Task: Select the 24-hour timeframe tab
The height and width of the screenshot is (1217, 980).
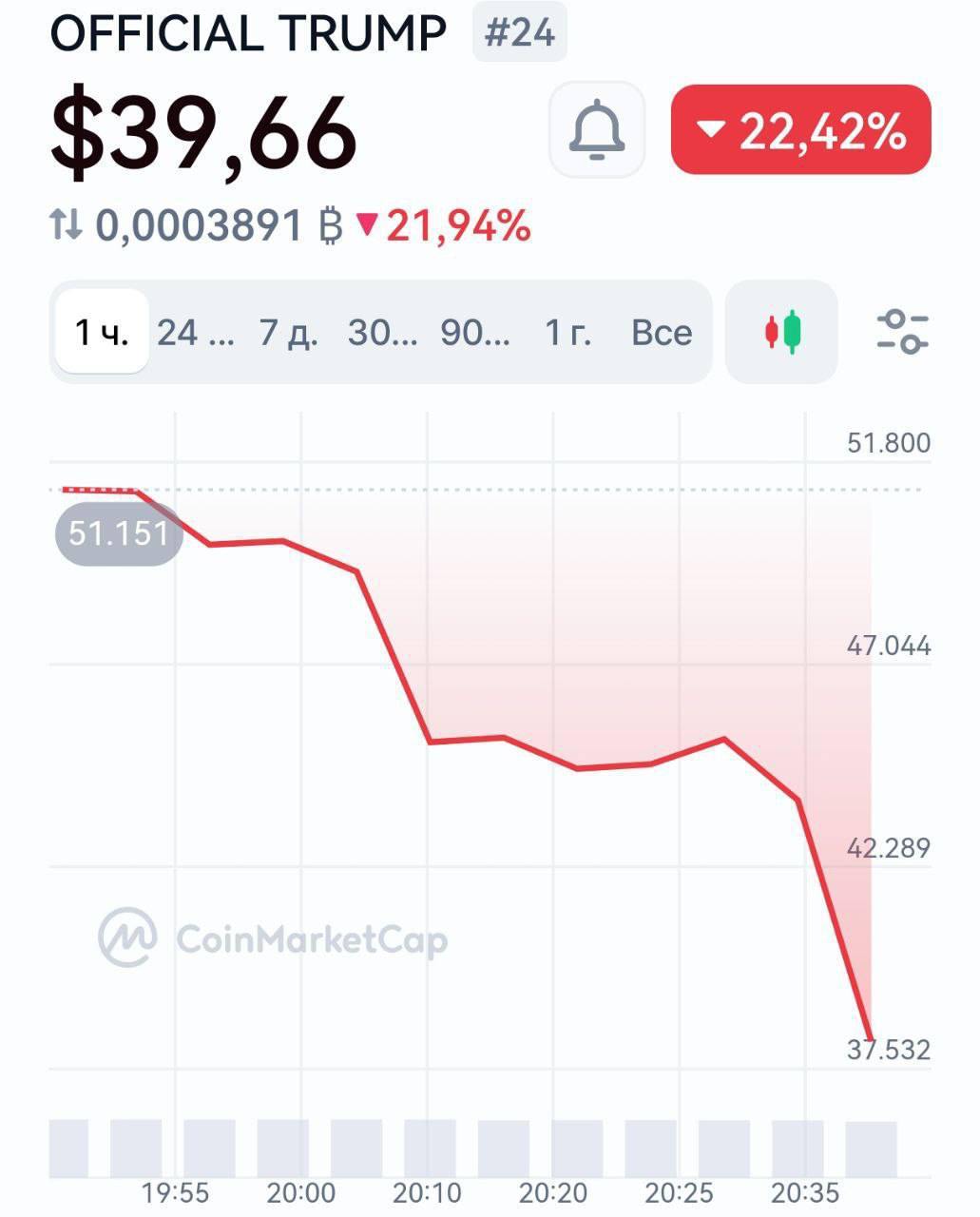Action: pyautogui.click(x=195, y=333)
